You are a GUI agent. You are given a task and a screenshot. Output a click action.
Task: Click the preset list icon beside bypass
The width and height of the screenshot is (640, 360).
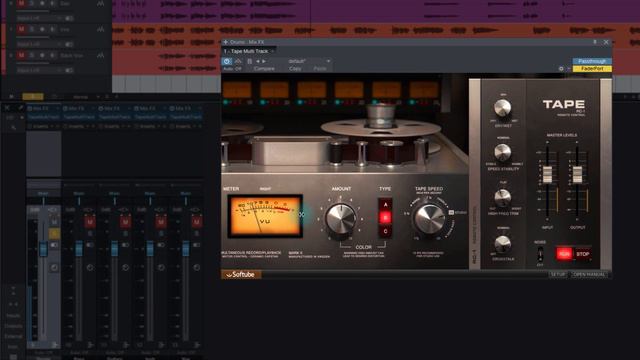[x=249, y=61]
